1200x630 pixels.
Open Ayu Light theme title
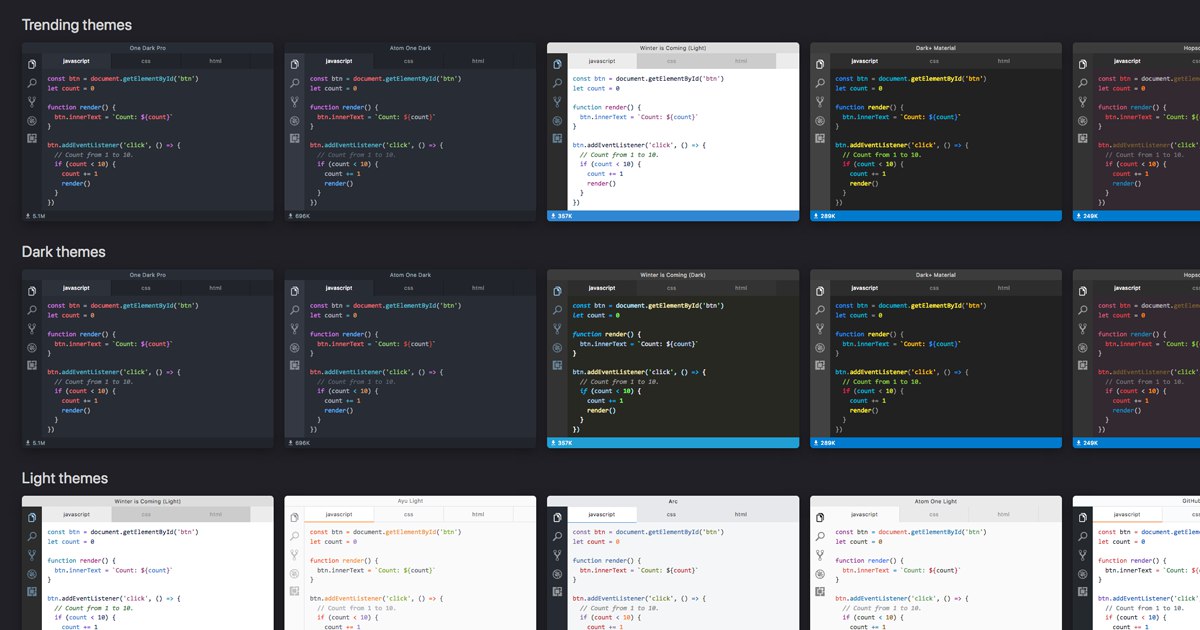coord(410,501)
